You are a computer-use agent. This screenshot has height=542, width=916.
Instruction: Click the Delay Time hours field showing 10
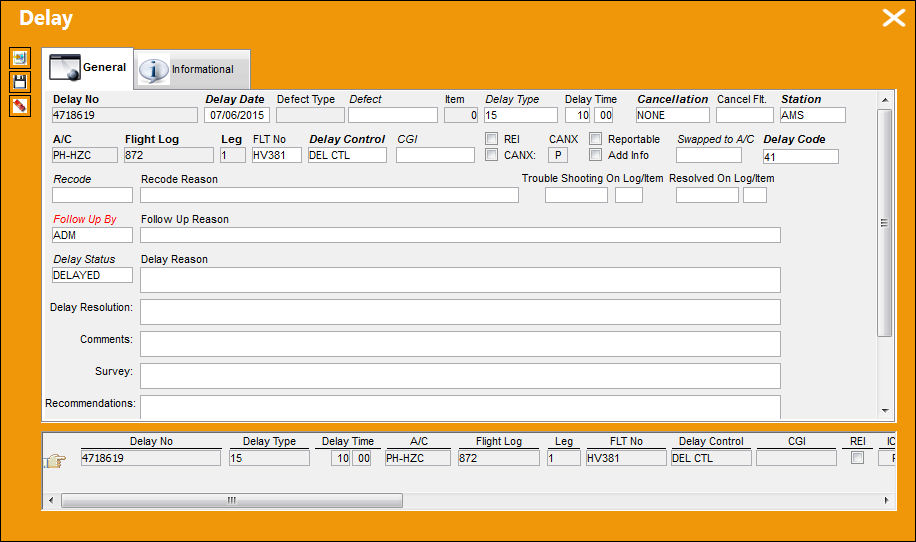pos(578,115)
